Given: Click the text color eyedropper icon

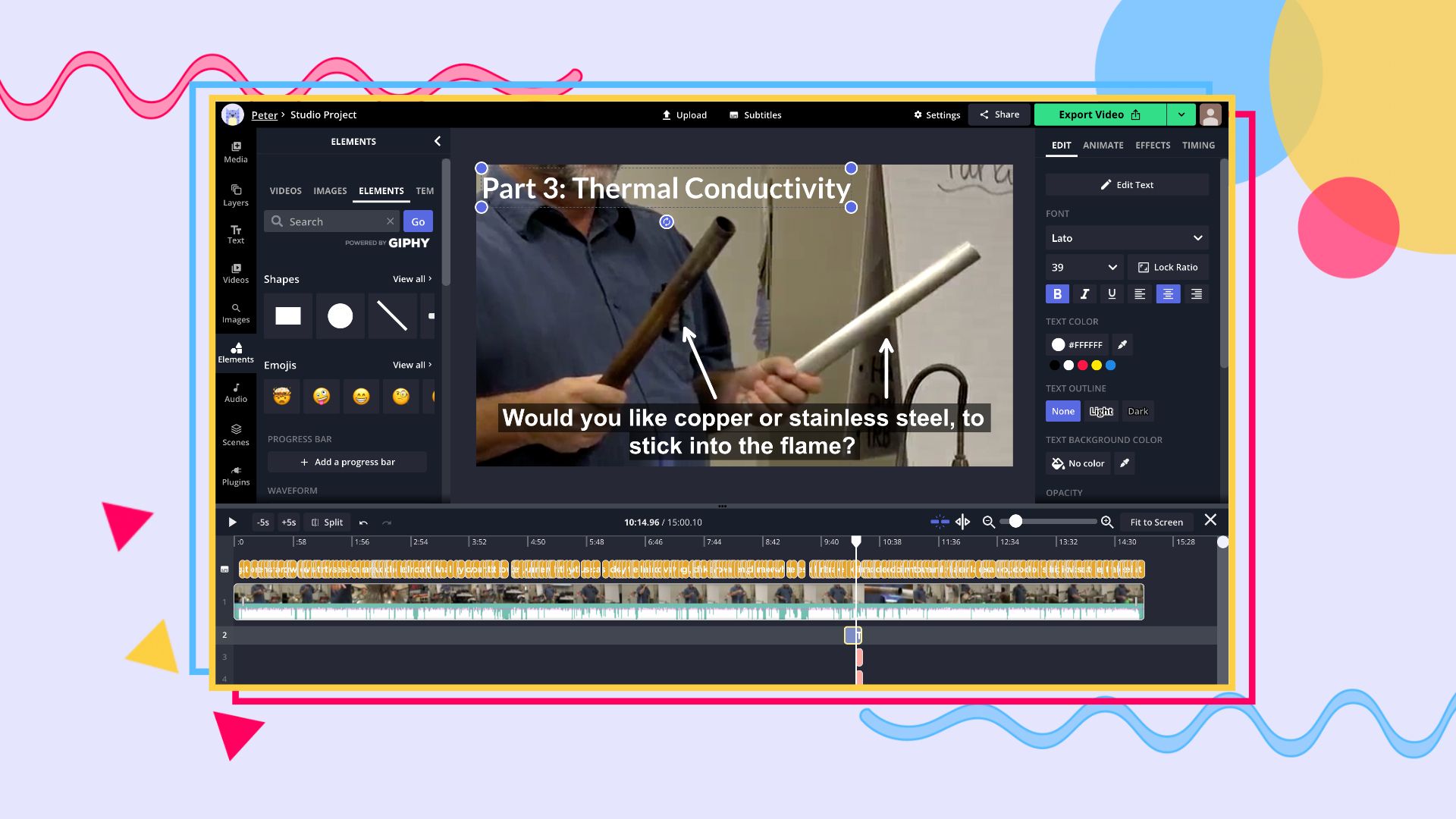Looking at the screenshot, I should tap(1122, 344).
